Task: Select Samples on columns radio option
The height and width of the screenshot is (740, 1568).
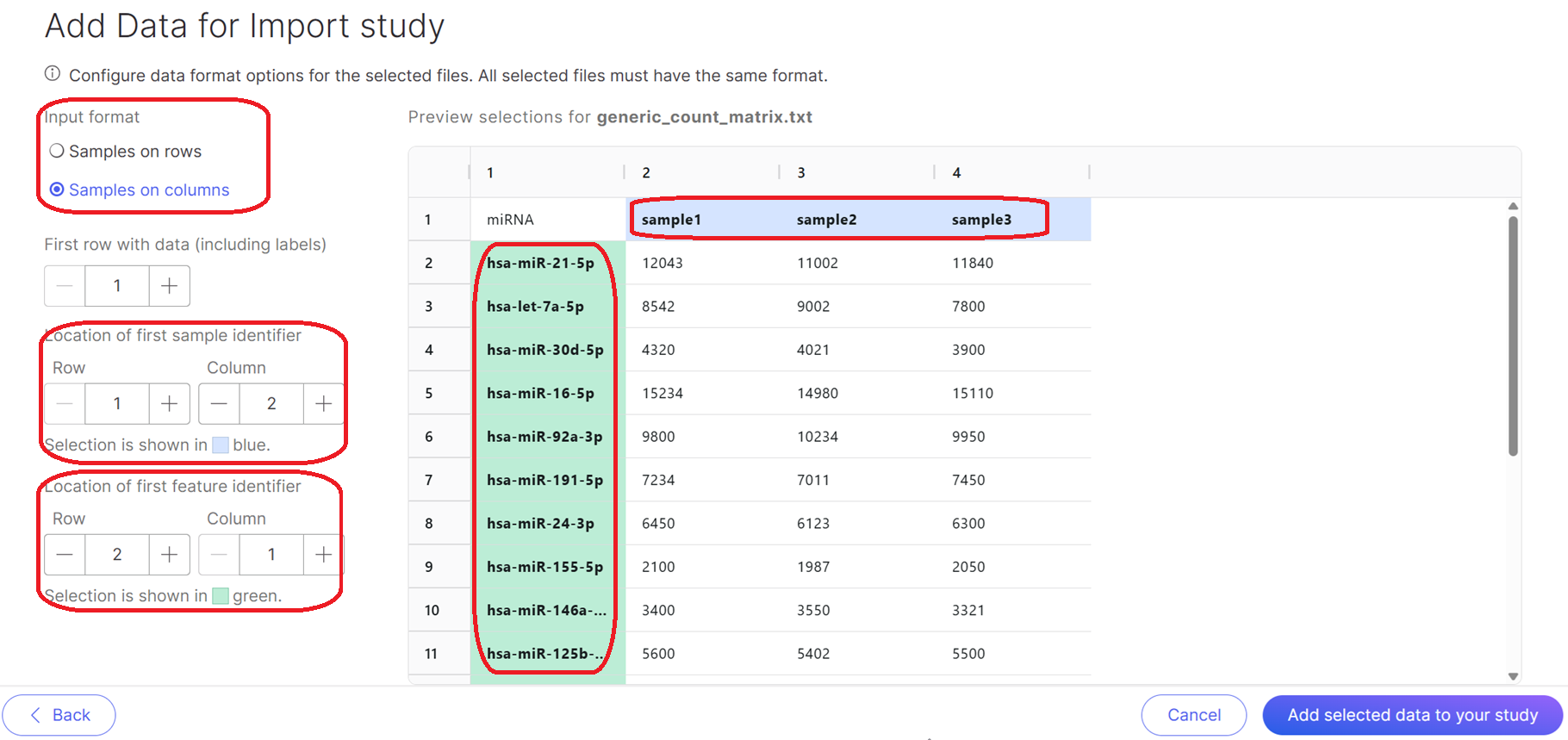Action: [57, 190]
